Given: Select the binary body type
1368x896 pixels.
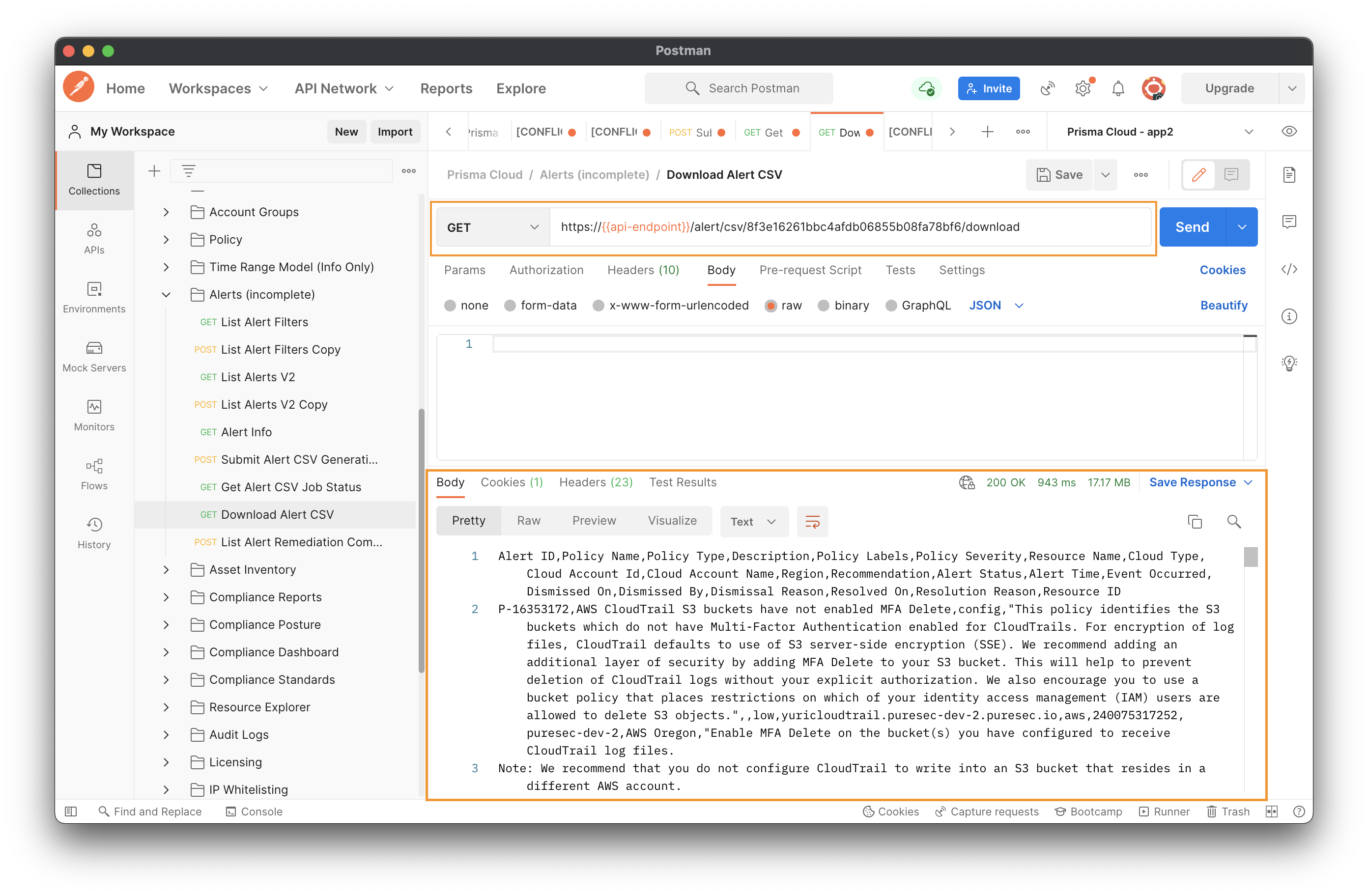Looking at the screenshot, I should 824,305.
